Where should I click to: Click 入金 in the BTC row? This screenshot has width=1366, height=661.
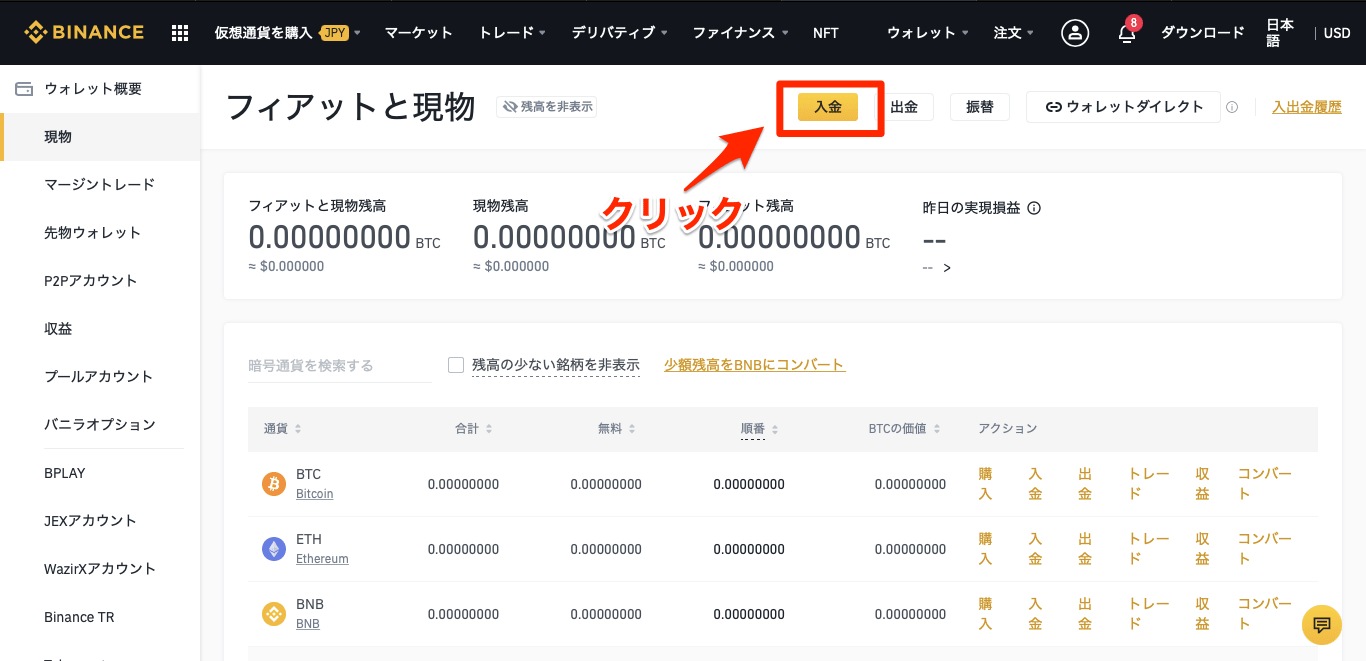tap(1035, 484)
